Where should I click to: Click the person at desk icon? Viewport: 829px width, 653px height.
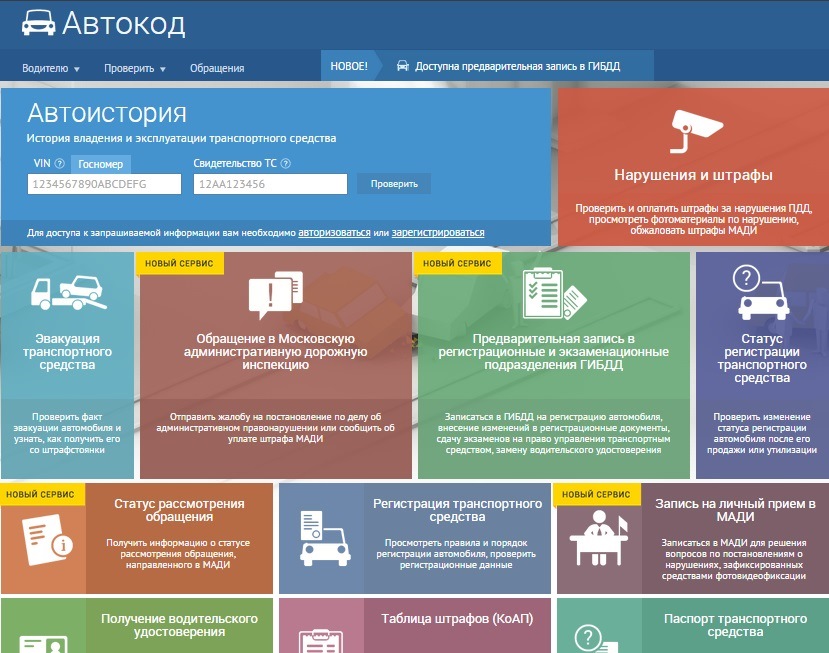point(600,538)
